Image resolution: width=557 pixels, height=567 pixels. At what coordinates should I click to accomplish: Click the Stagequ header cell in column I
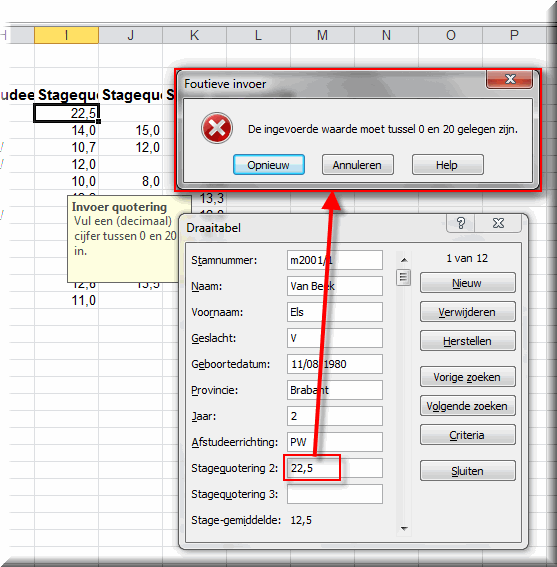tap(67, 95)
